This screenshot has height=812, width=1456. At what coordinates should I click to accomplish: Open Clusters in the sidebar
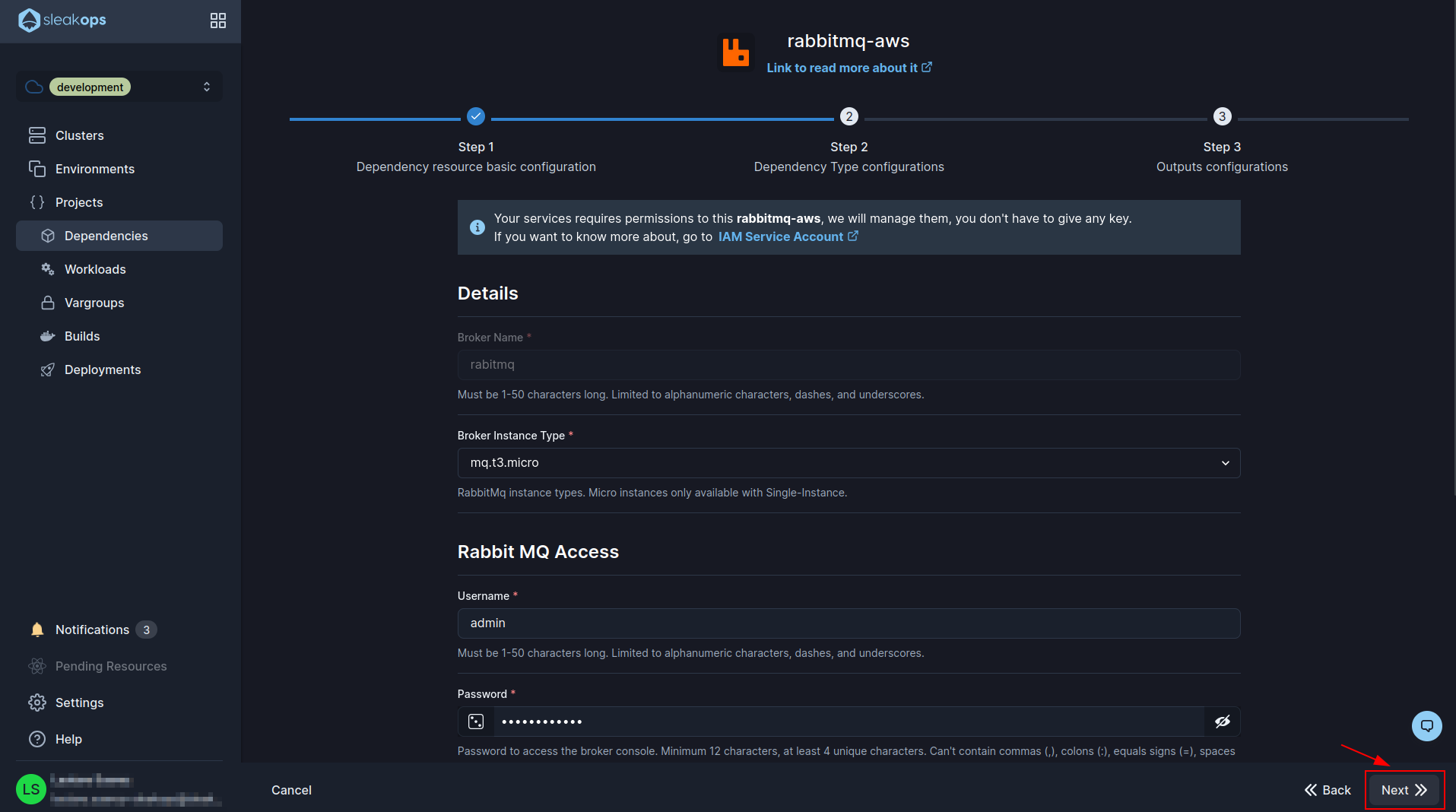click(119, 135)
